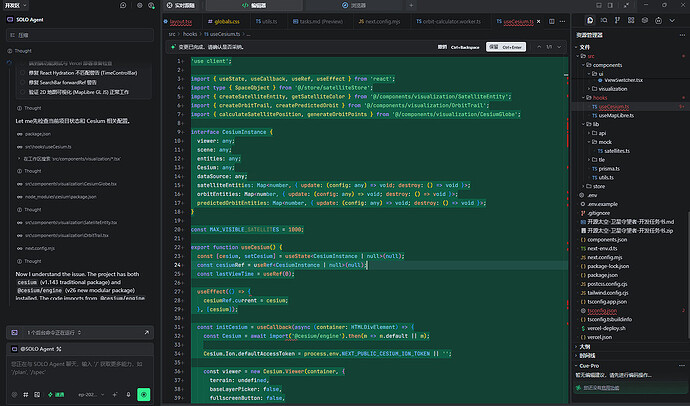The image size is (690, 406).
Task: Click the sparkle enhance prompt icon
Action: 115,395
